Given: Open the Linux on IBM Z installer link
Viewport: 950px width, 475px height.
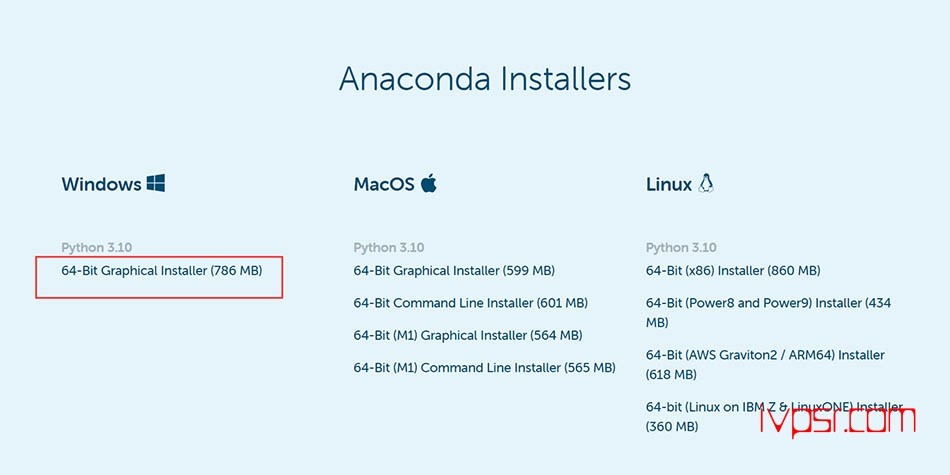Looking at the screenshot, I should point(774,417).
